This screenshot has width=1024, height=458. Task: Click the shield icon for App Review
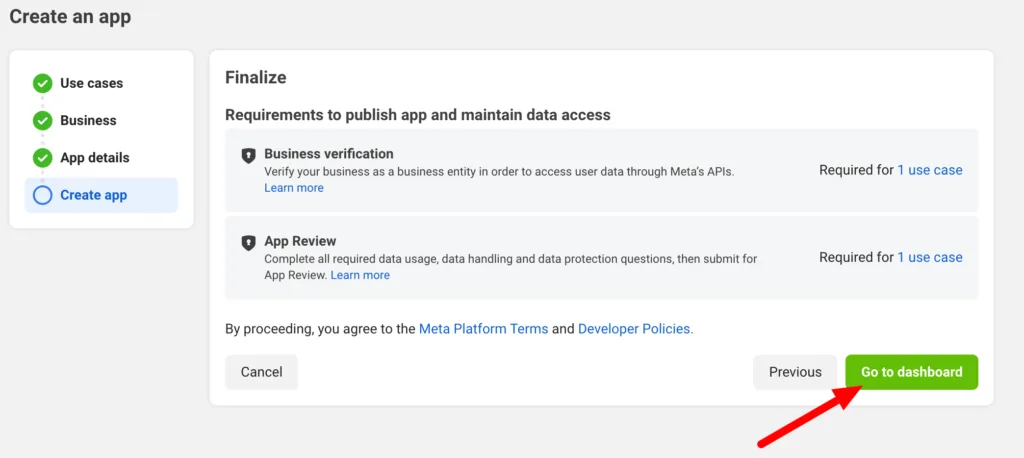pos(248,243)
